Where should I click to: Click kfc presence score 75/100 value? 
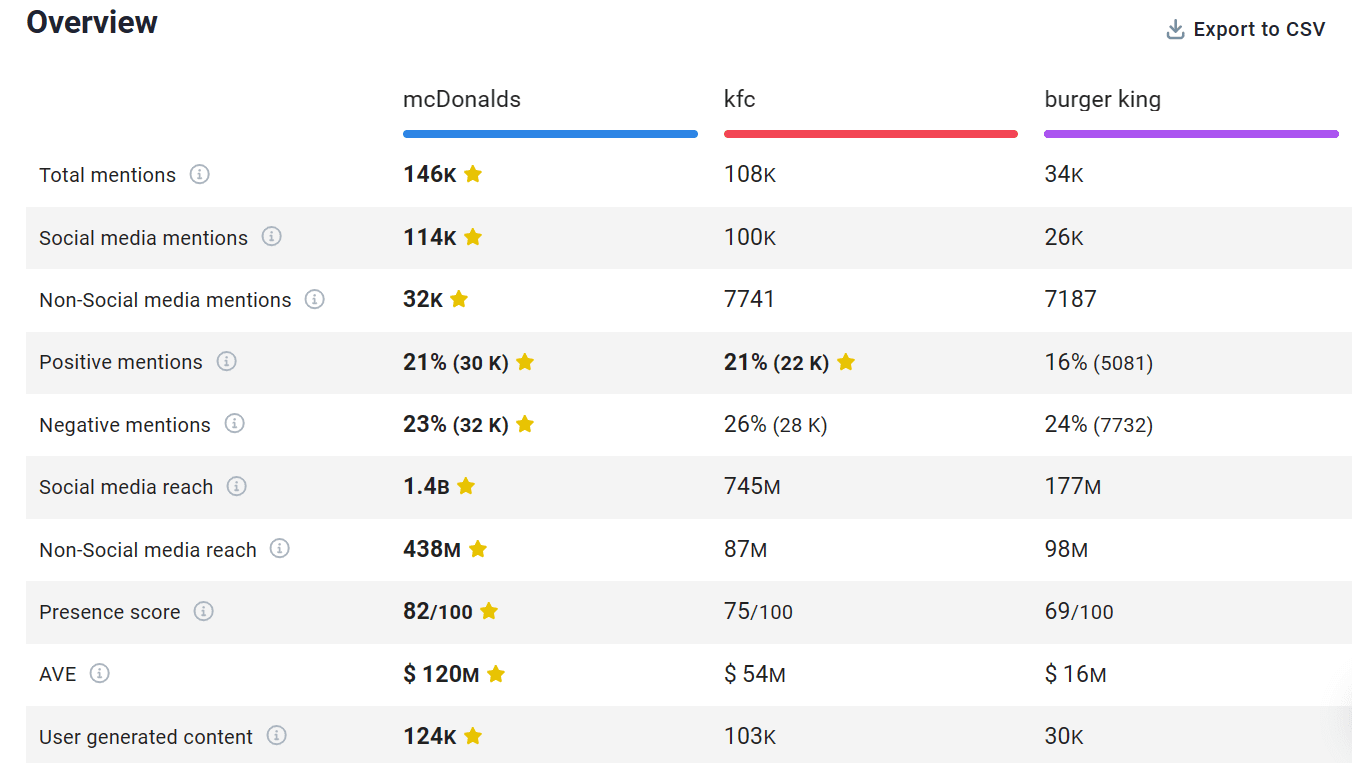758,612
